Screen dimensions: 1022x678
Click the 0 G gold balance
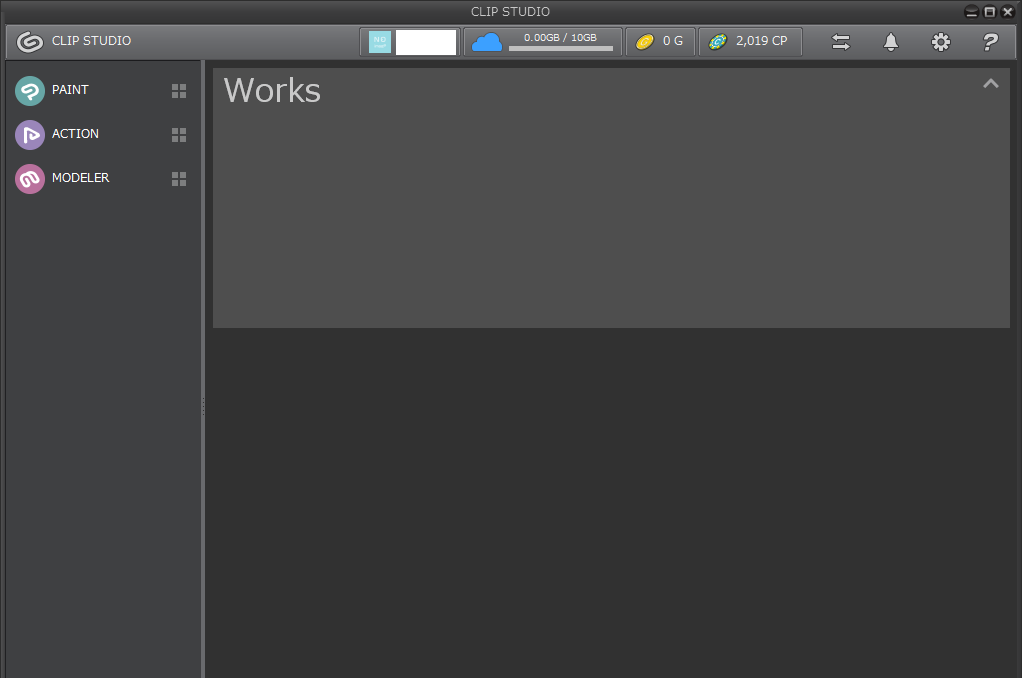point(673,40)
